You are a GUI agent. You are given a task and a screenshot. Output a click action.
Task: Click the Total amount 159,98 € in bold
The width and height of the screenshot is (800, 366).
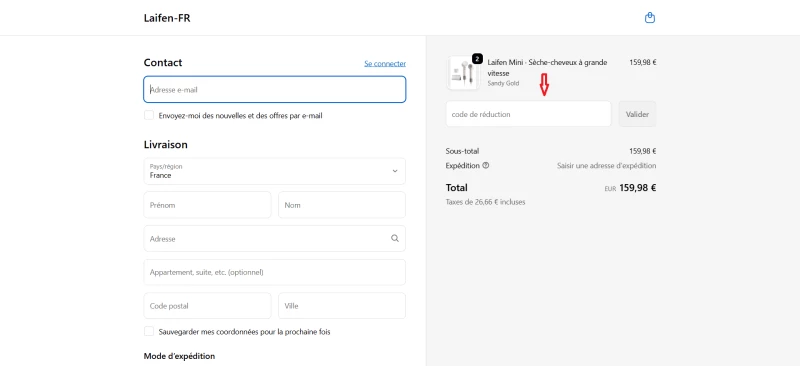tap(638, 187)
